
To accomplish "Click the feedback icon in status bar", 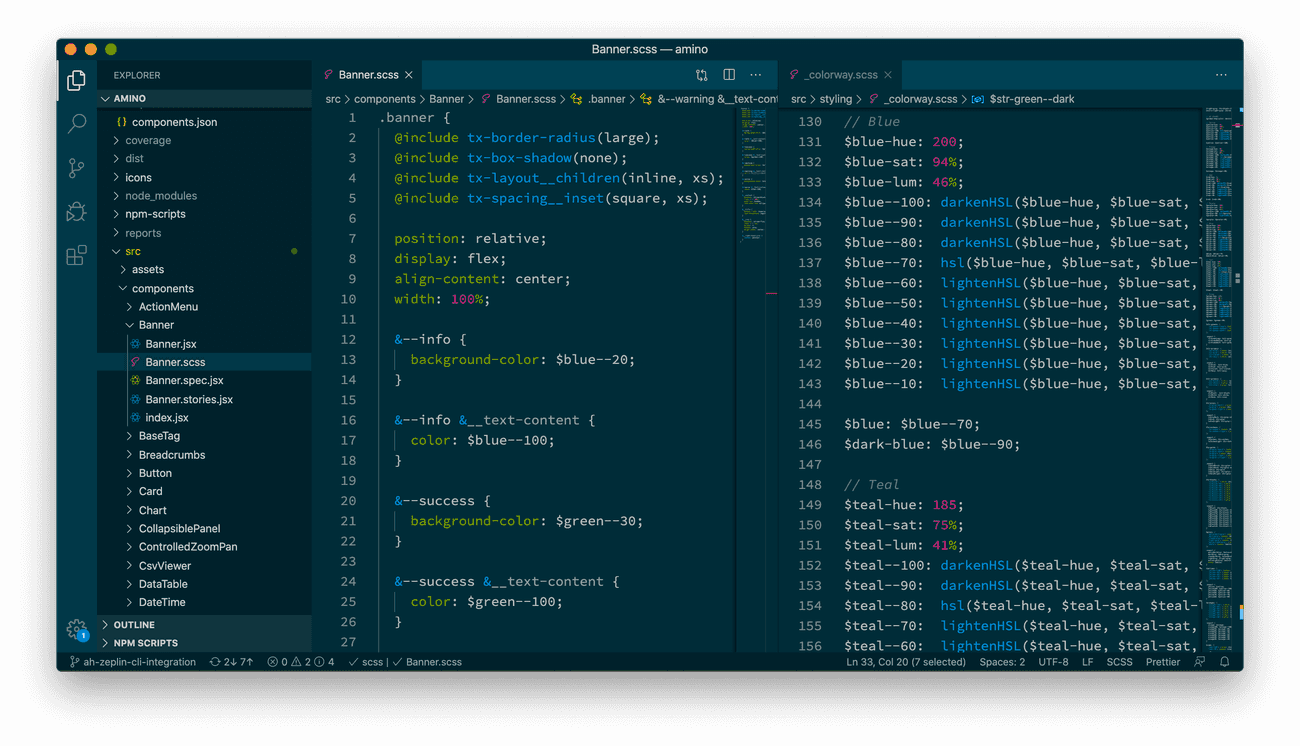I will [x=1200, y=662].
